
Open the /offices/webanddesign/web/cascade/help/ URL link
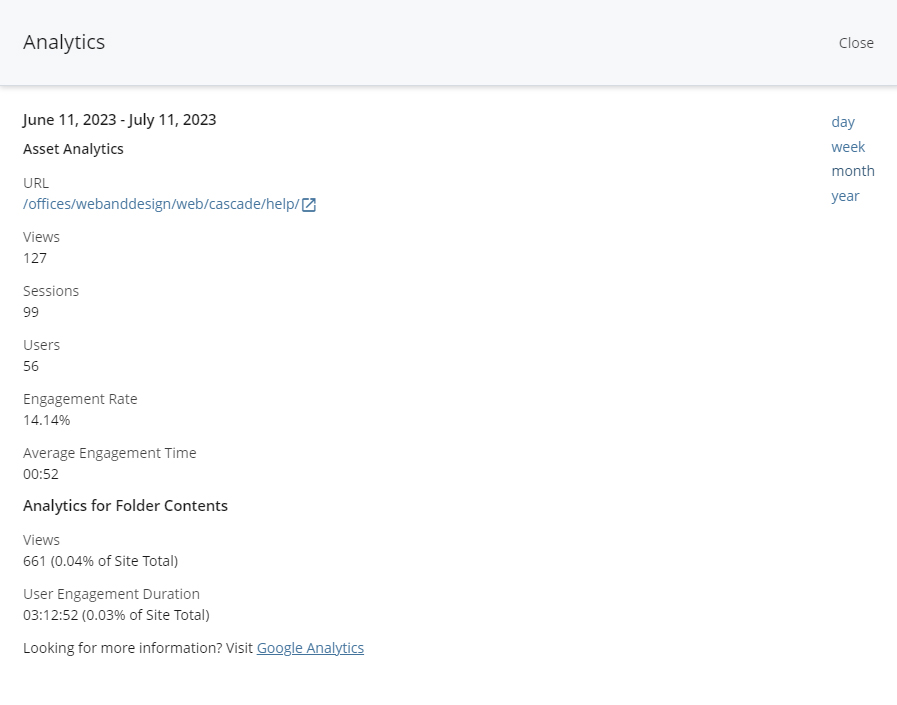[x=161, y=204]
